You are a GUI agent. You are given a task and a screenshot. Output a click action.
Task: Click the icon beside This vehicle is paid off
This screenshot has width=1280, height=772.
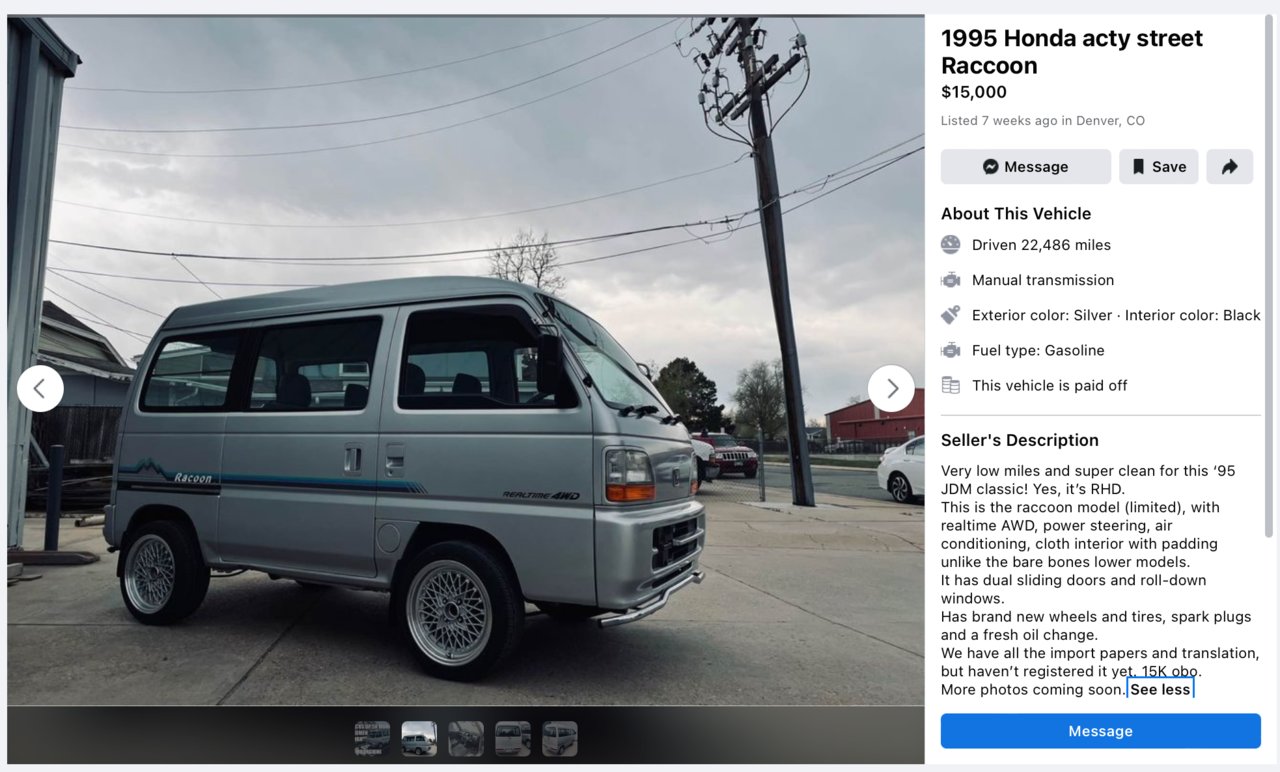tap(950, 385)
